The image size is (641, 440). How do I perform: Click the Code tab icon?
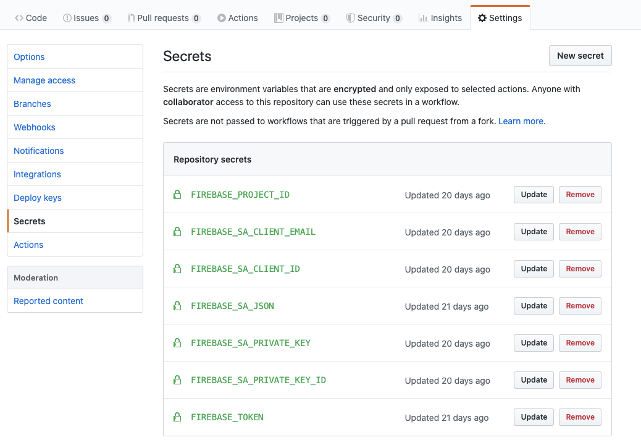19,18
